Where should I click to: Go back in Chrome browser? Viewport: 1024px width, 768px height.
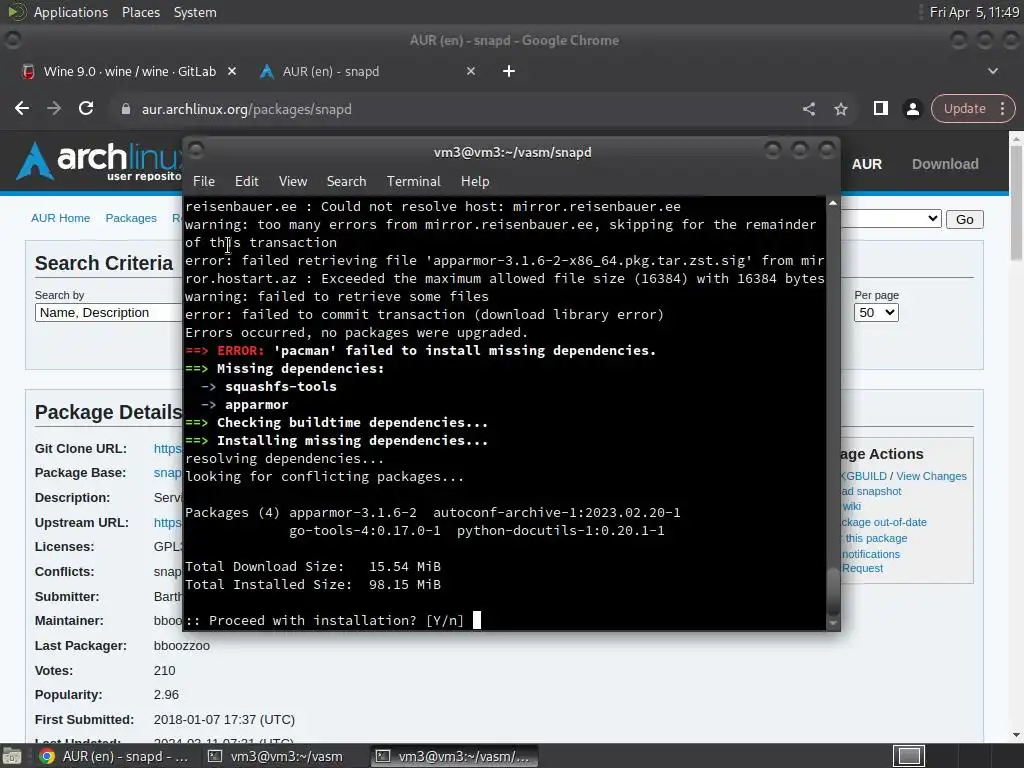[22, 108]
